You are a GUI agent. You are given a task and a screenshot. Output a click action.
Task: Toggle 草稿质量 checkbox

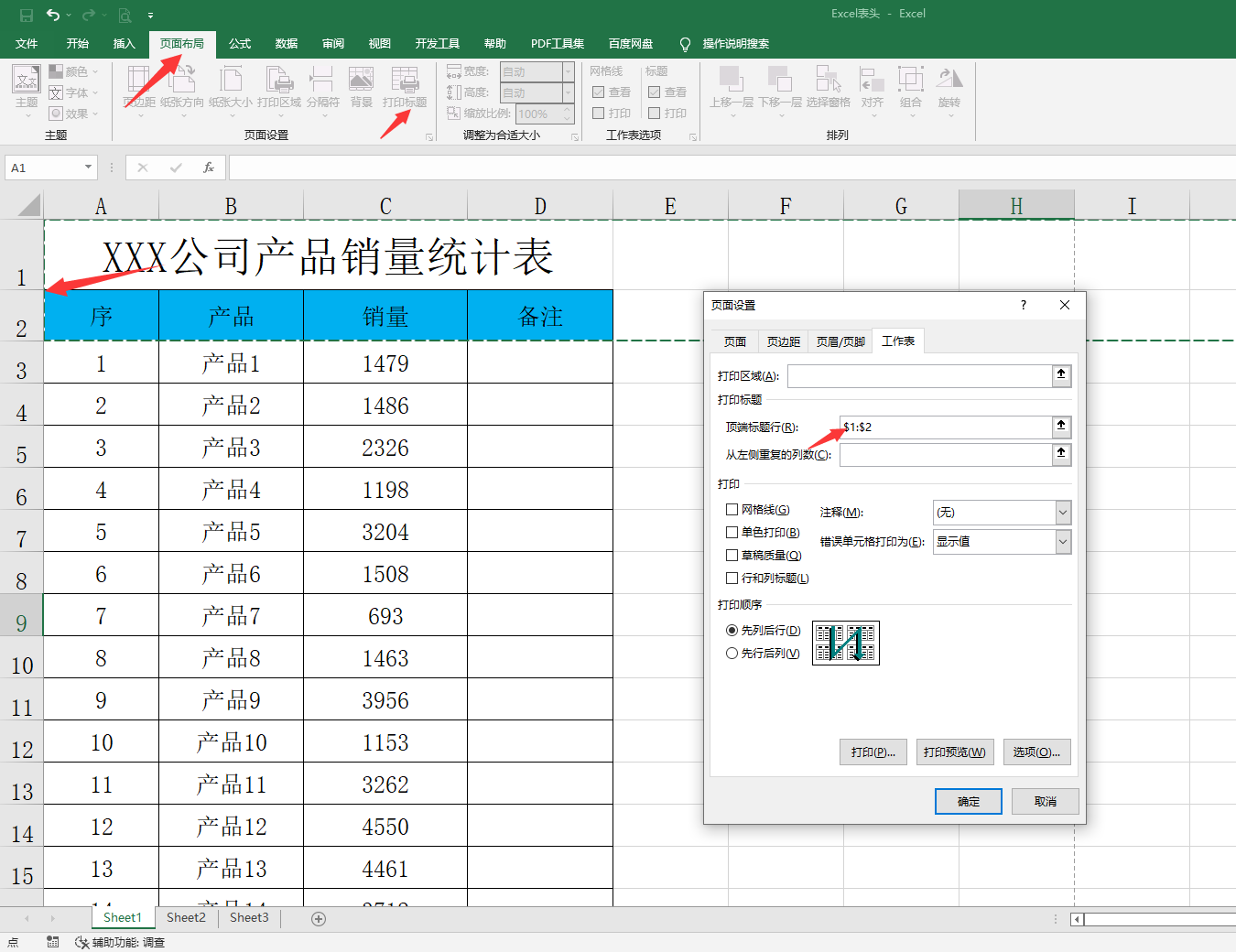pyautogui.click(x=732, y=556)
